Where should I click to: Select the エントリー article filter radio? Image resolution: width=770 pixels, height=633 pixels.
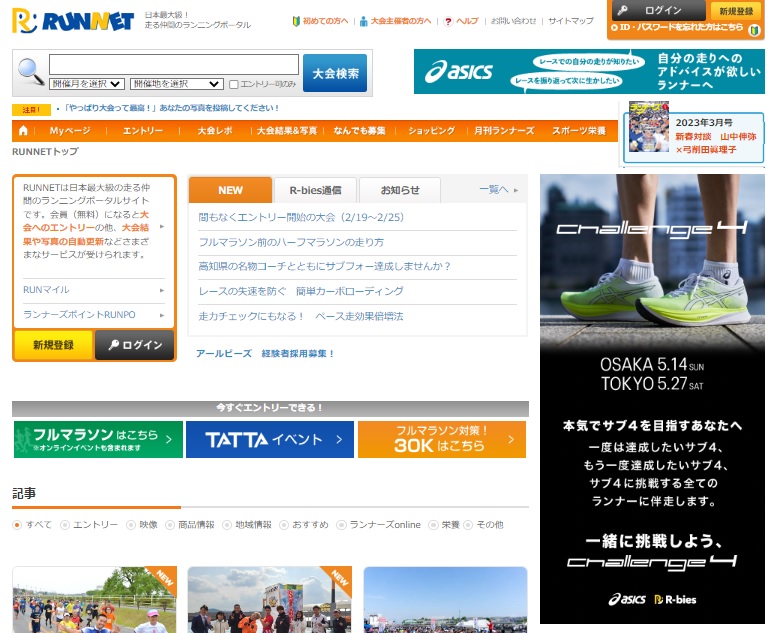pos(64,525)
